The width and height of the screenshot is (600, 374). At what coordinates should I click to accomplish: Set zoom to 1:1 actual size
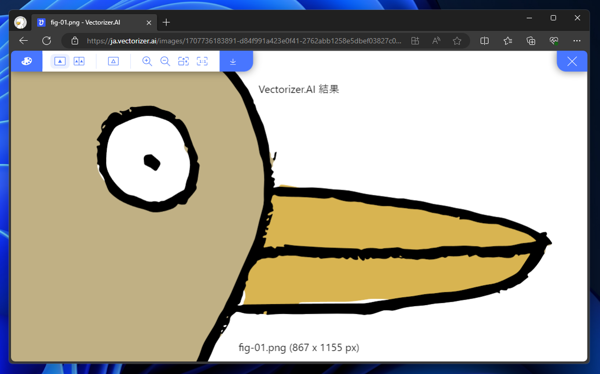coord(202,61)
